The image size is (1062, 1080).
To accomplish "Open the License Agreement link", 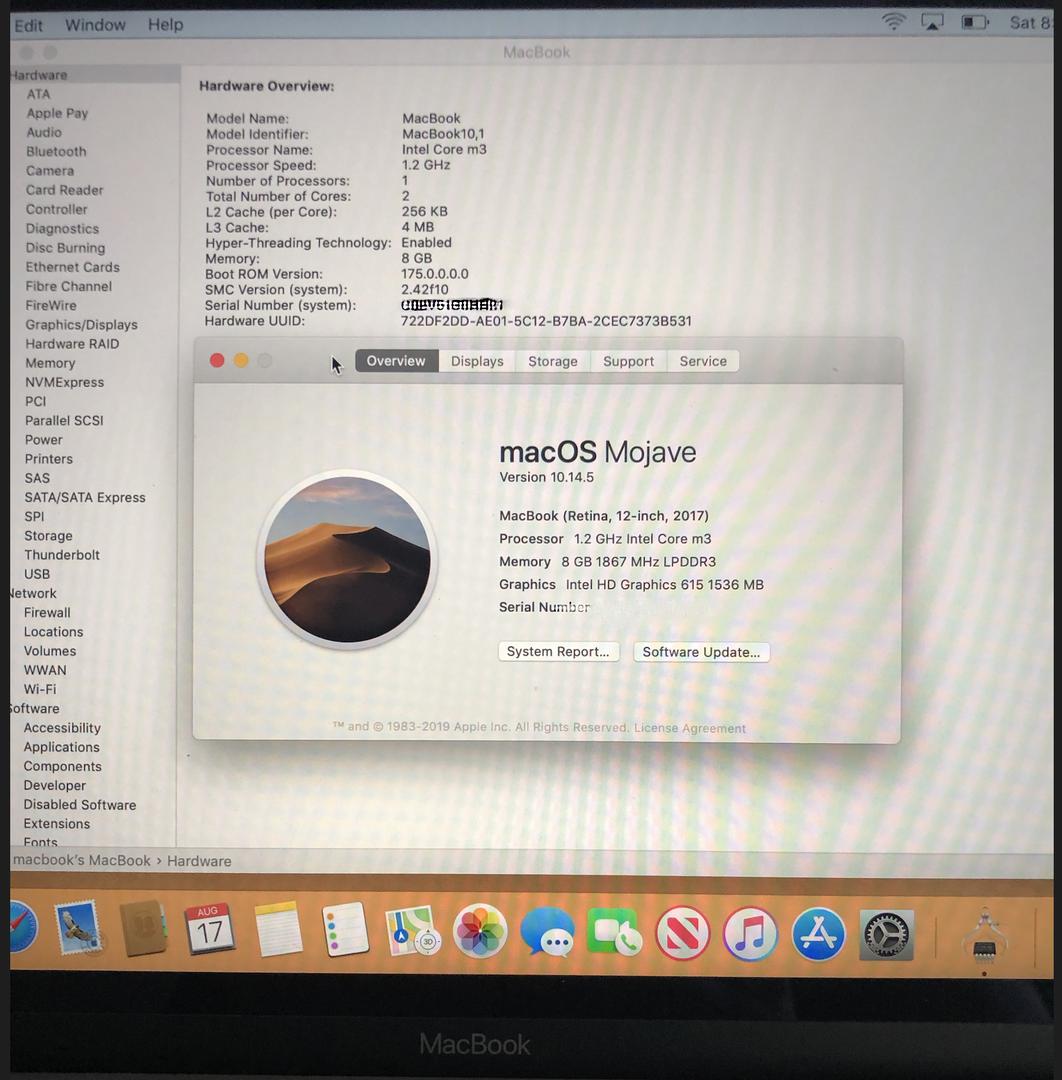I will 689,728.
